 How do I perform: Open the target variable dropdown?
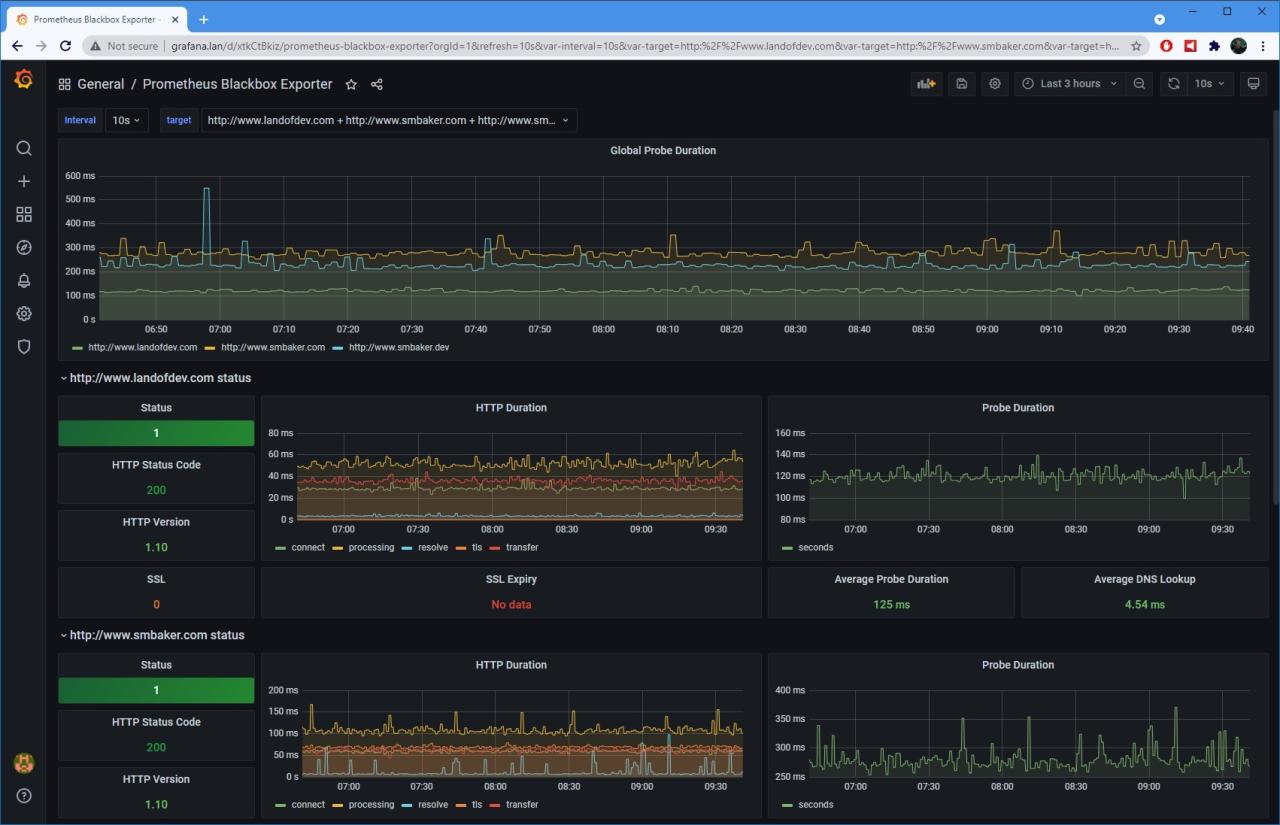(x=389, y=120)
